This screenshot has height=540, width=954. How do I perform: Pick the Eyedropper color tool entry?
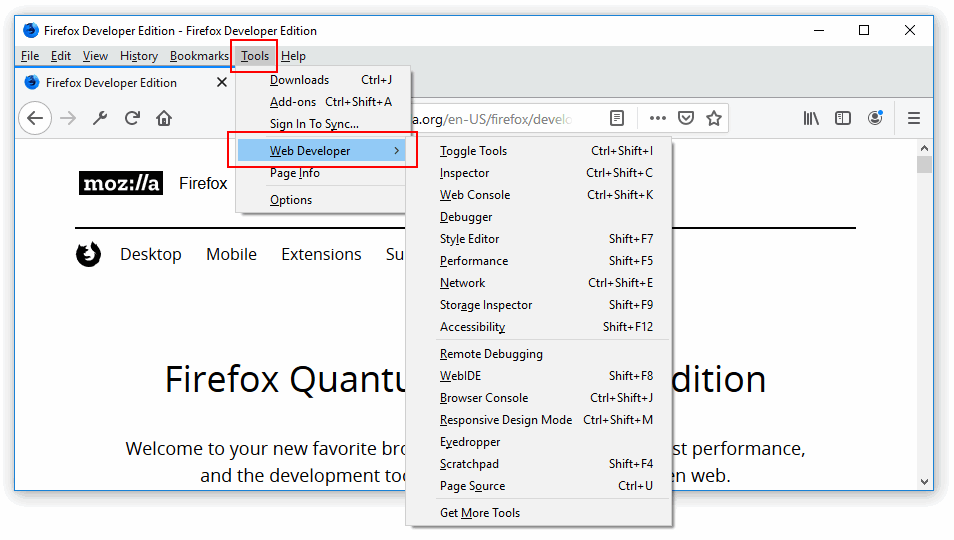coord(470,442)
